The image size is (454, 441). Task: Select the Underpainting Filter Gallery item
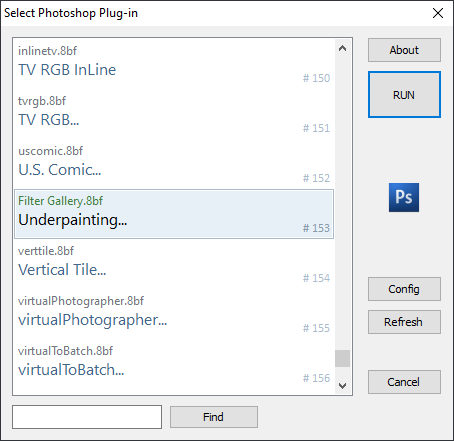pyautogui.click(x=174, y=214)
